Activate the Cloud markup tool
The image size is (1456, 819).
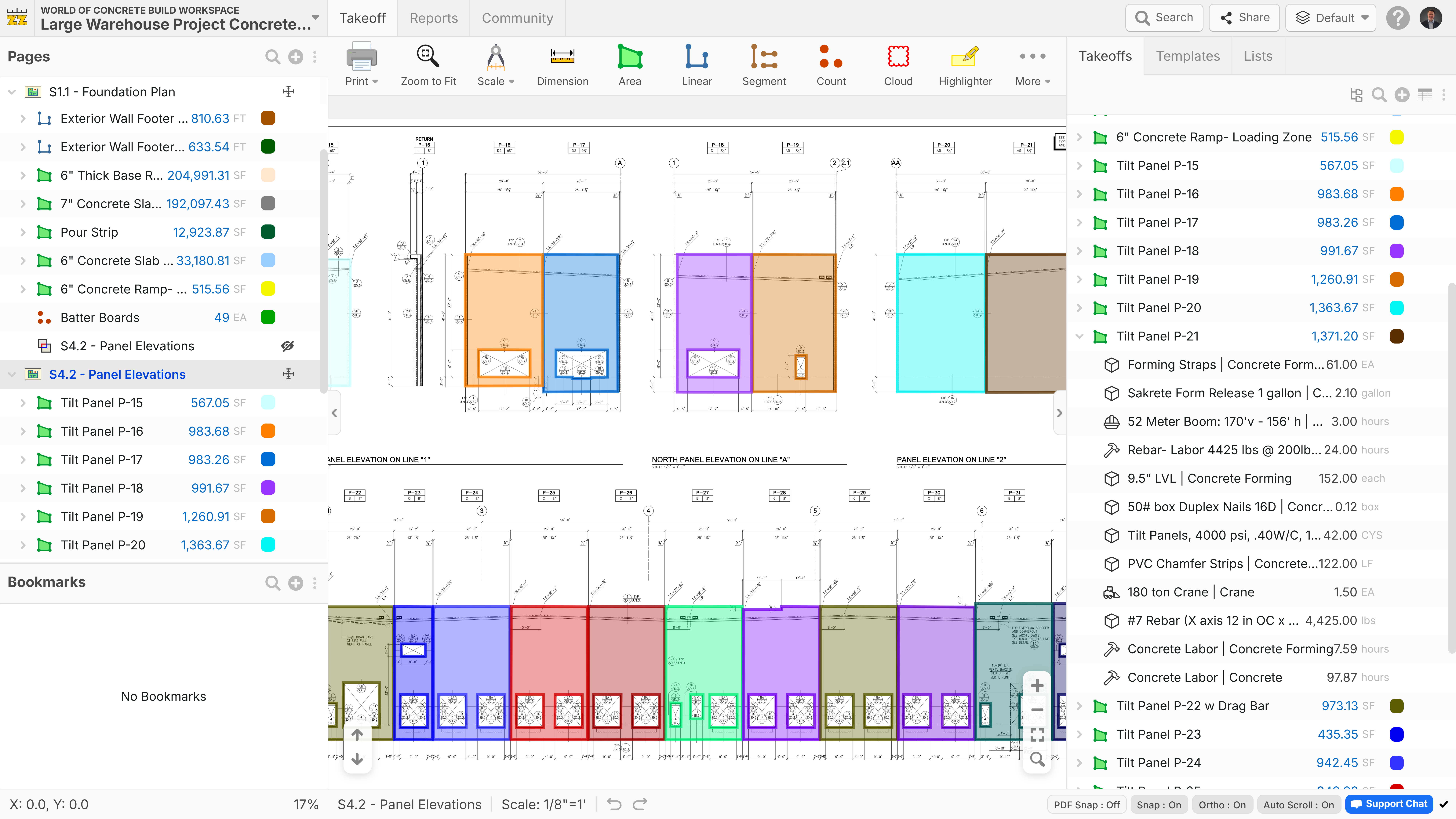pos(898,65)
